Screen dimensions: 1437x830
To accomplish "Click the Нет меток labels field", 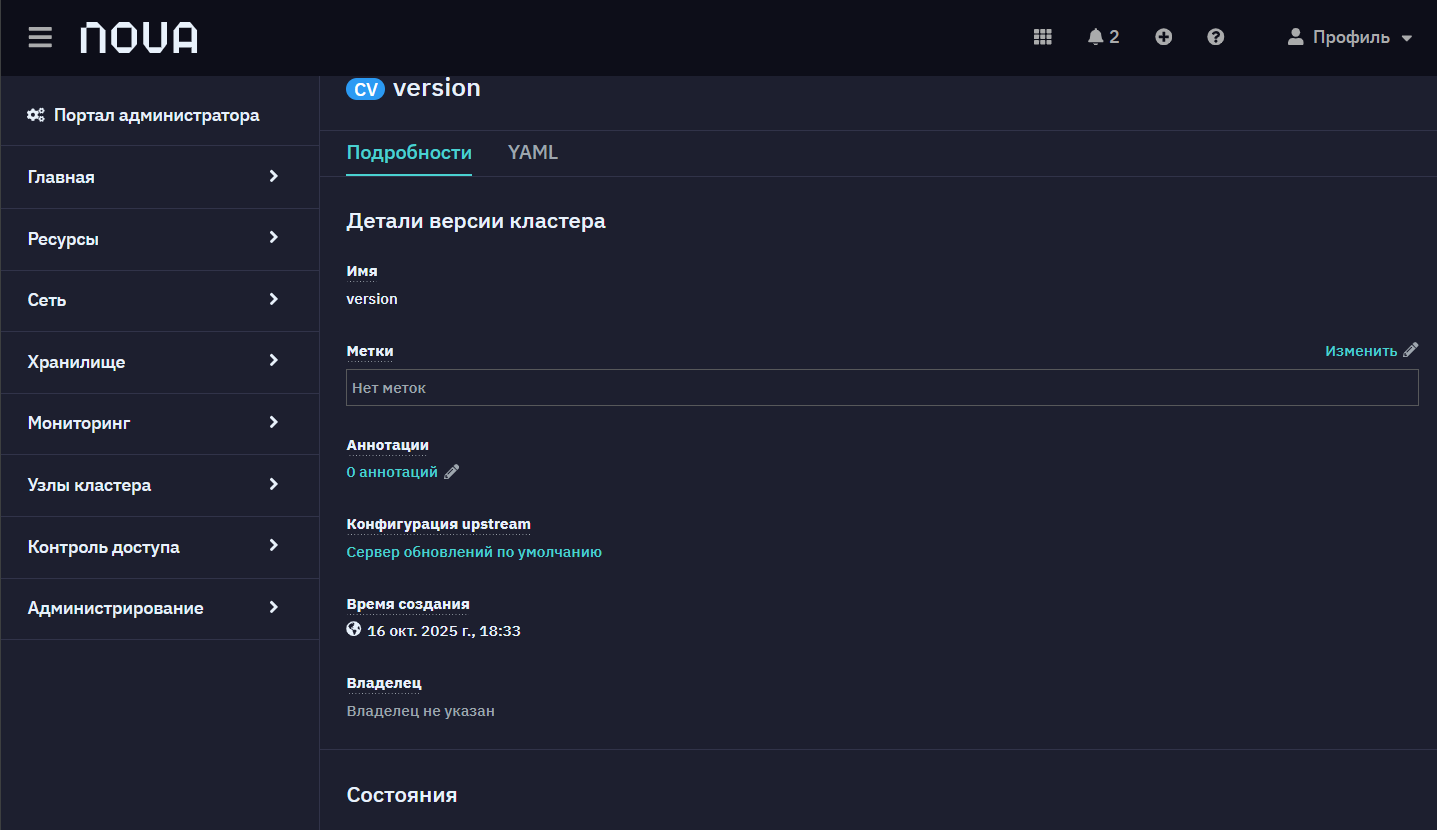I will 882,388.
